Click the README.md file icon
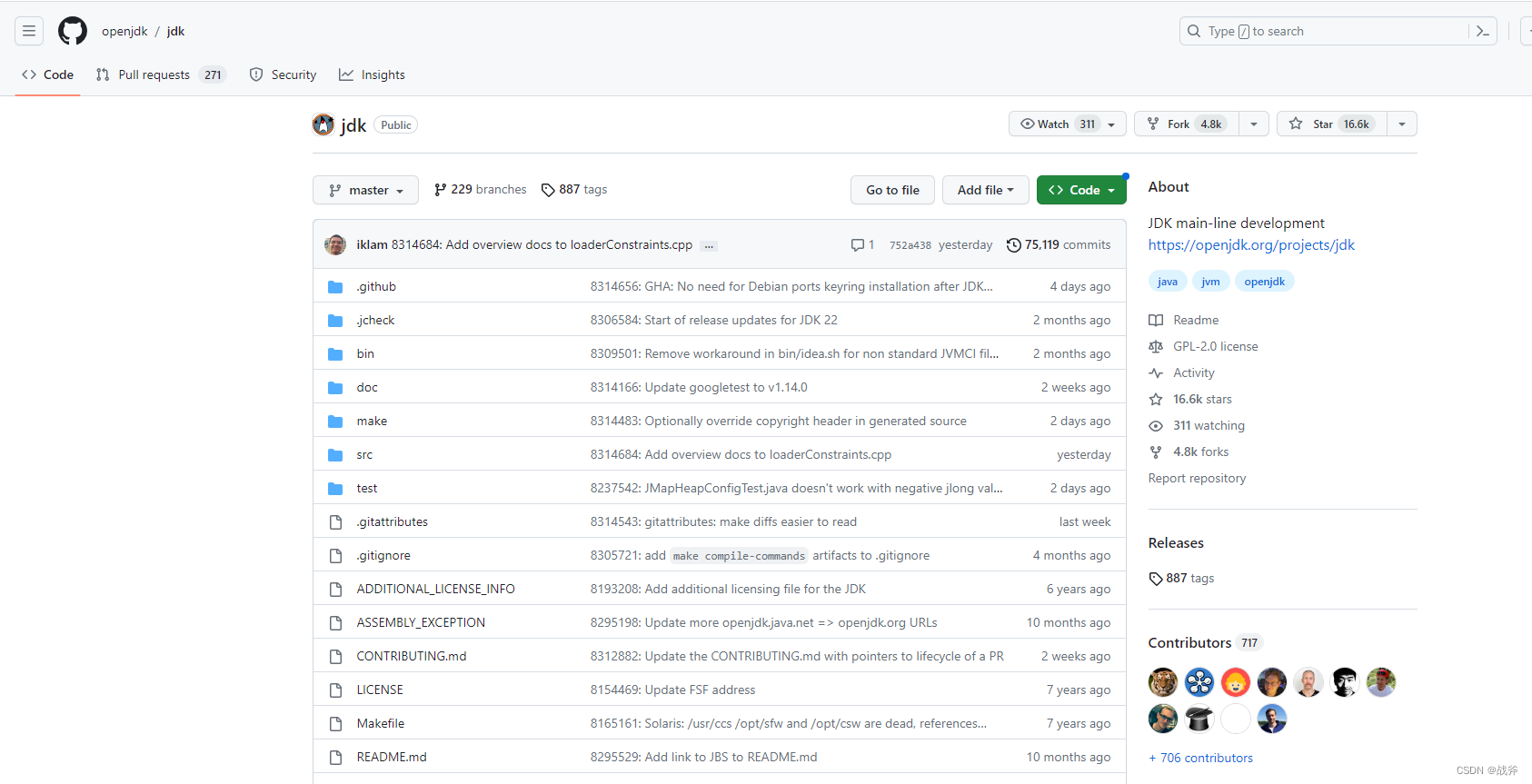The width and height of the screenshot is (1532, 784). pyautogui.click(x=335, y=757)
